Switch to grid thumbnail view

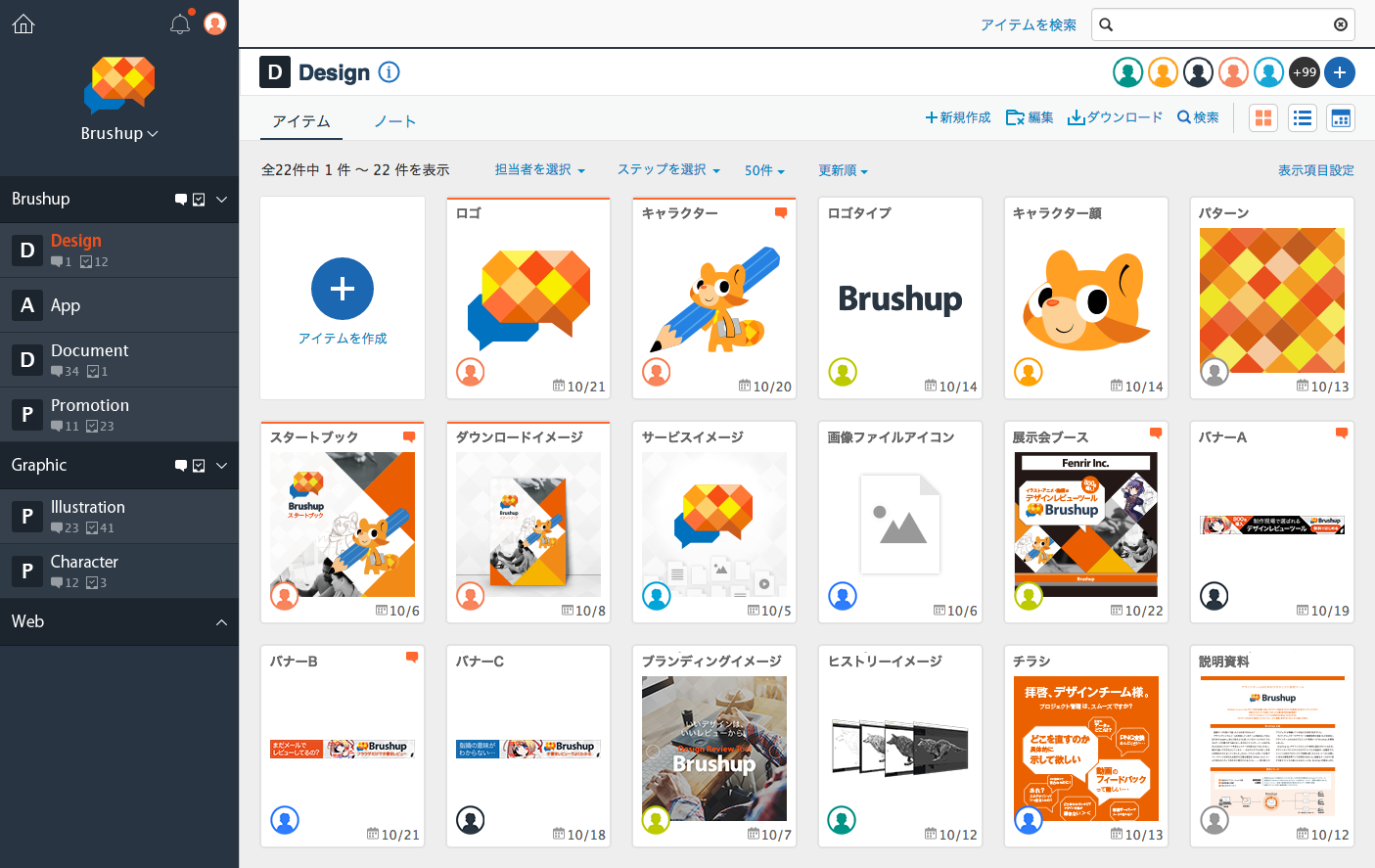pos(1263,118)
